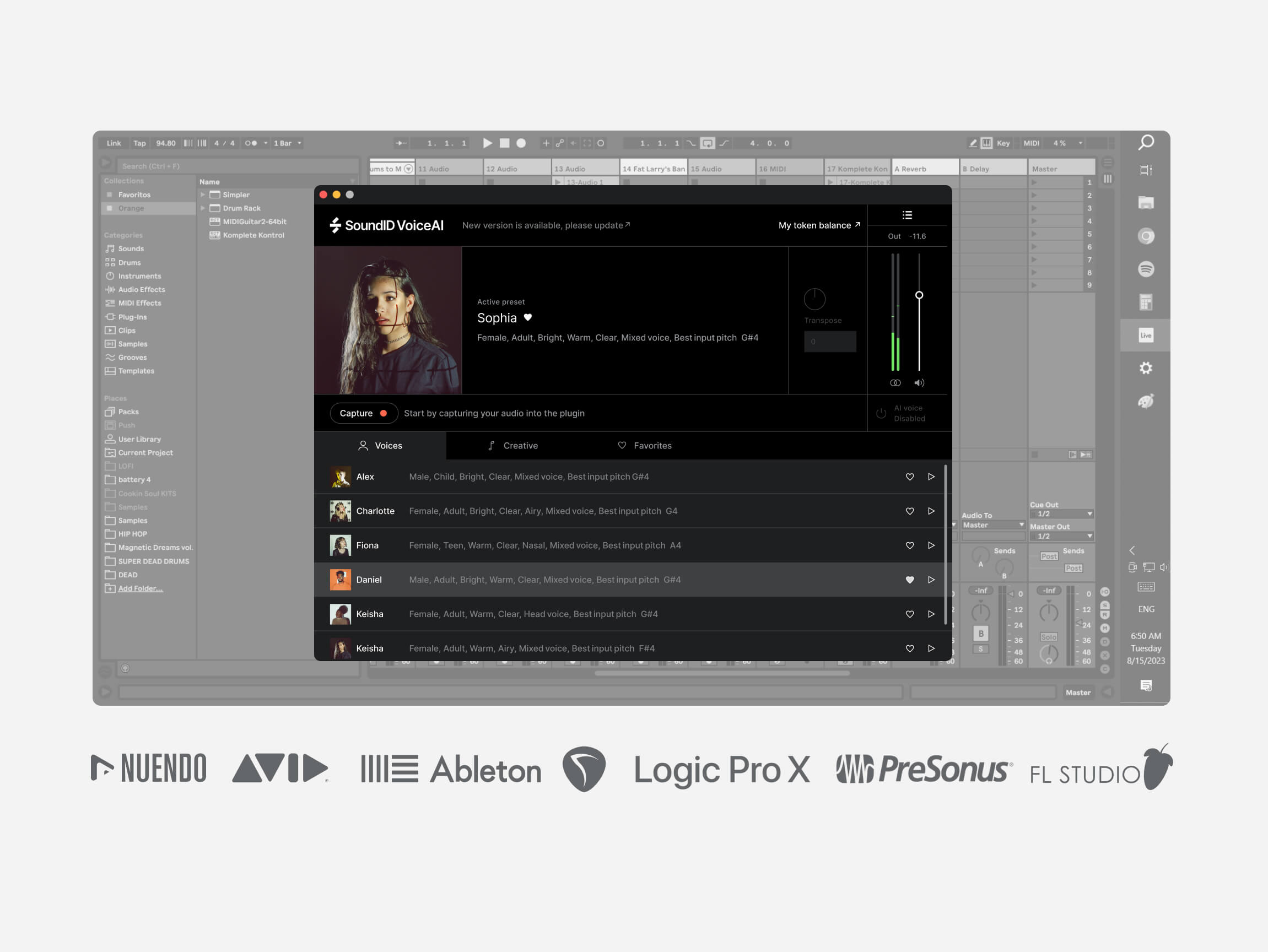Select the 14 Fat Larry's Ban track header
The height and width of the screenshot is (952, 1268).
tap(654, 169)
